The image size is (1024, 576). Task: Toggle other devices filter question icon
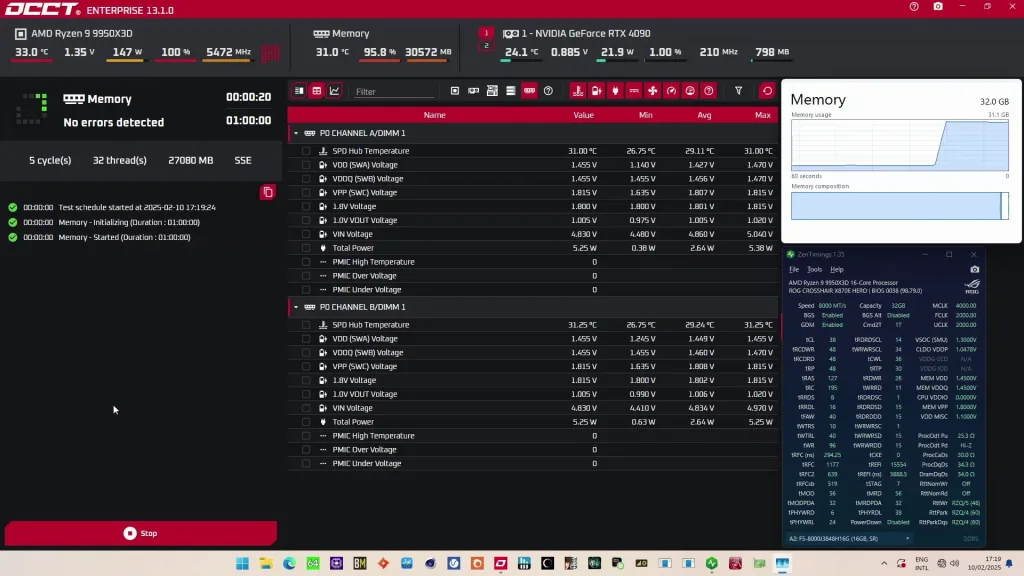click(x=549, y=91)
